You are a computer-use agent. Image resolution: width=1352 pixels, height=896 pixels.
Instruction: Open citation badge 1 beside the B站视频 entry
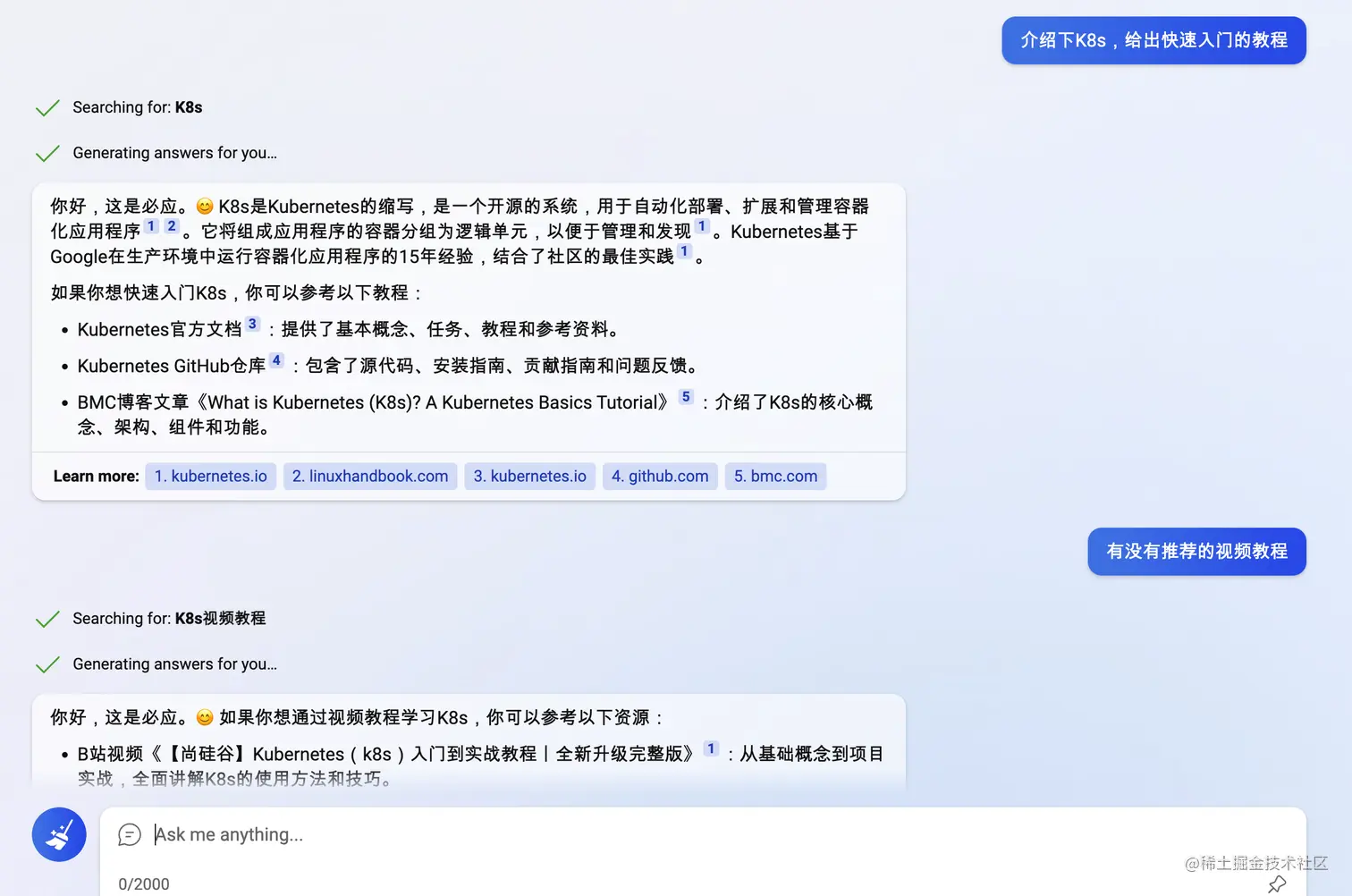[x=711, y=748]
